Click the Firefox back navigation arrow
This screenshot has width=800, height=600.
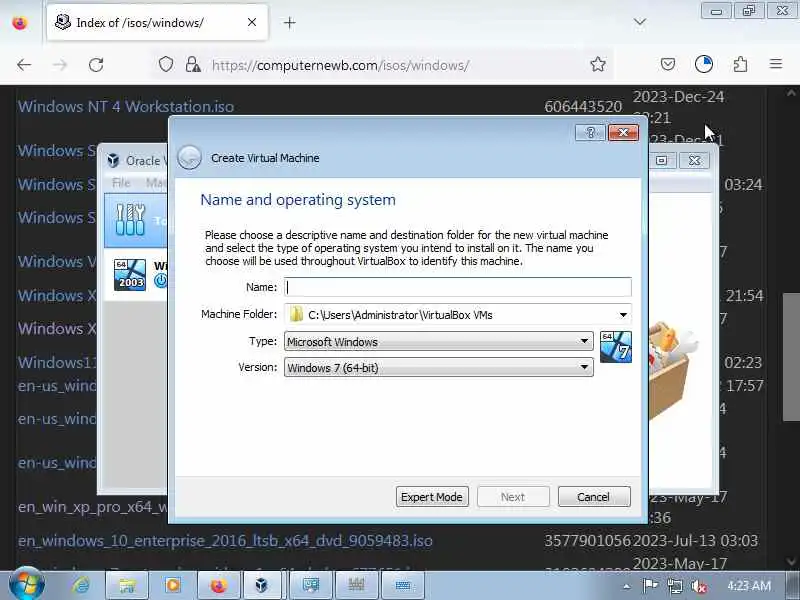[24, 65]
